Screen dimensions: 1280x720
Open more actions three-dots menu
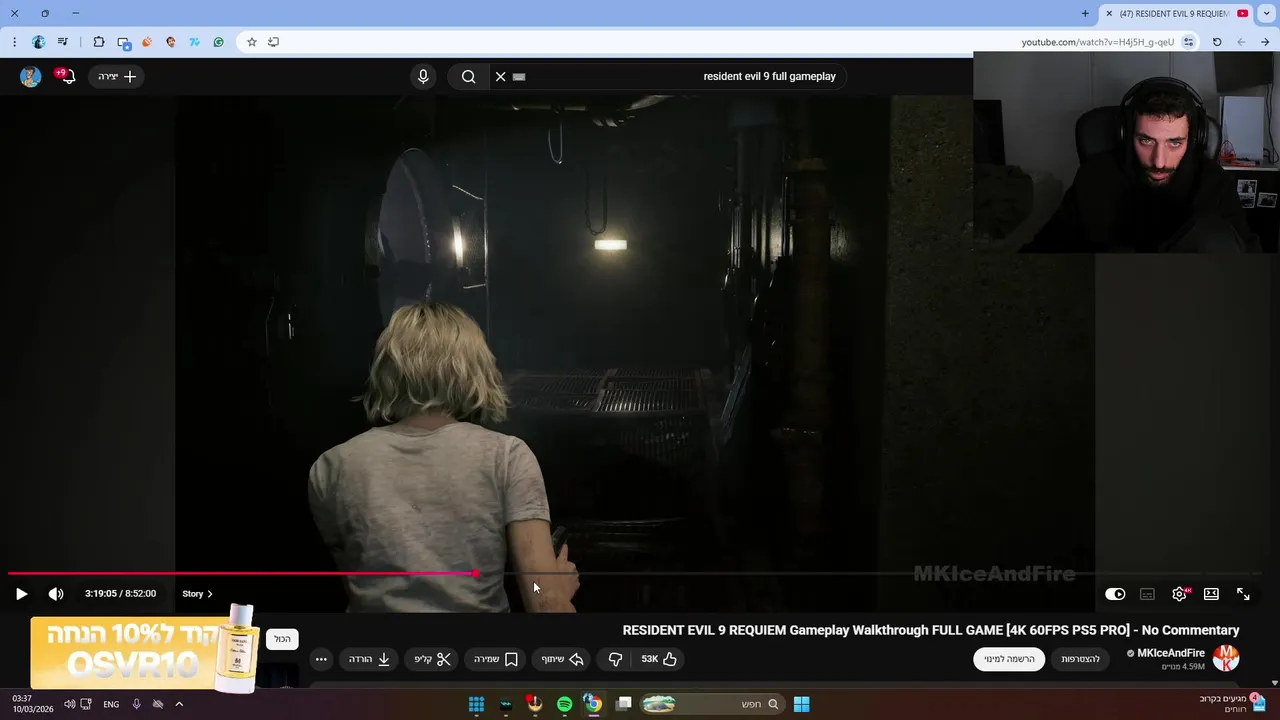[x=321, y=659]
